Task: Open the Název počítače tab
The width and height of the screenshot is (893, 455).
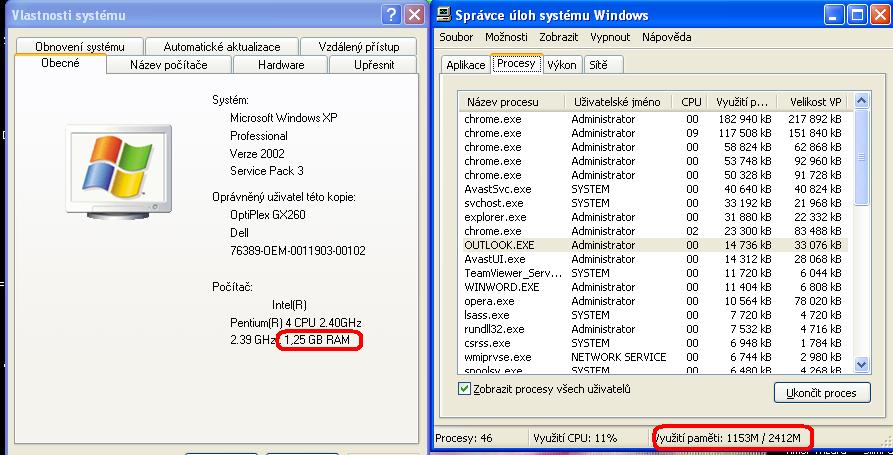Action: click(169, 65)
